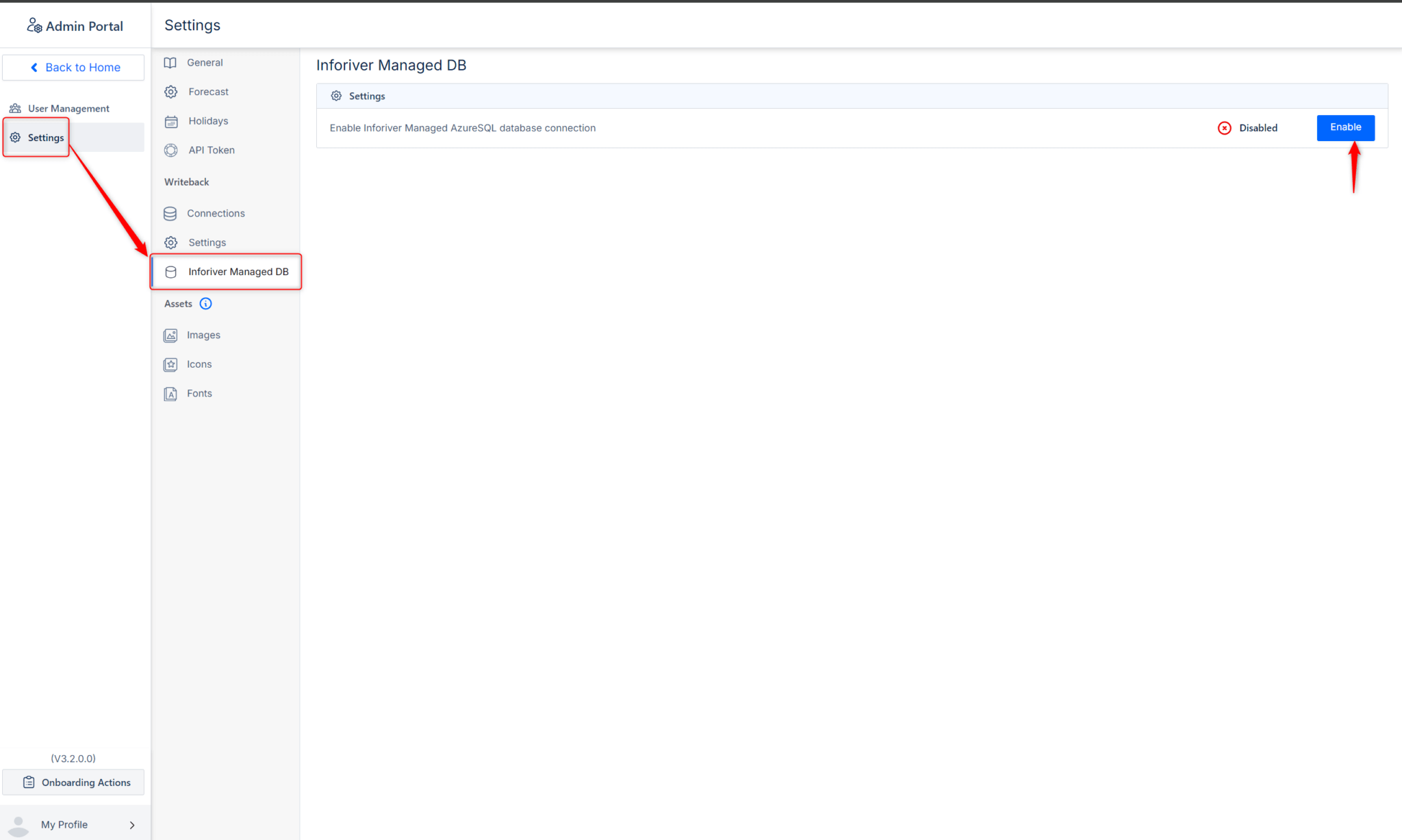Image resolution: width=1402 pixels, height=840 pixels.
Task: Open Onboarding Actions
Action: 73,782
